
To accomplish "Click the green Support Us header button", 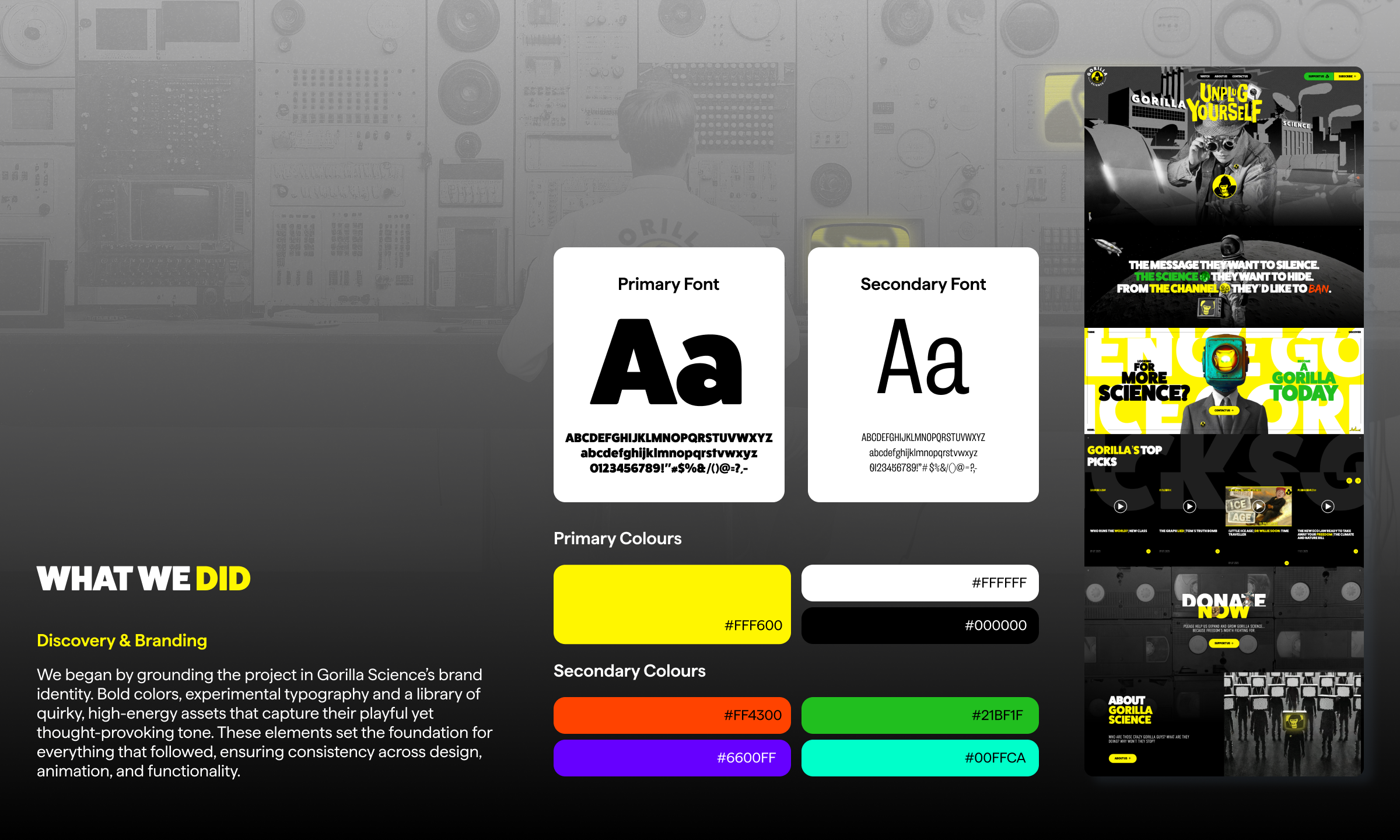I will (1318, 76).
